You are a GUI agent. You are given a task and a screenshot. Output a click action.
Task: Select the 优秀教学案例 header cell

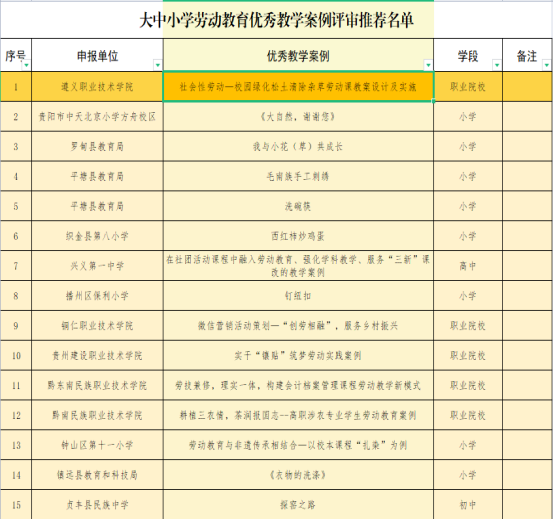click(299, 55)
